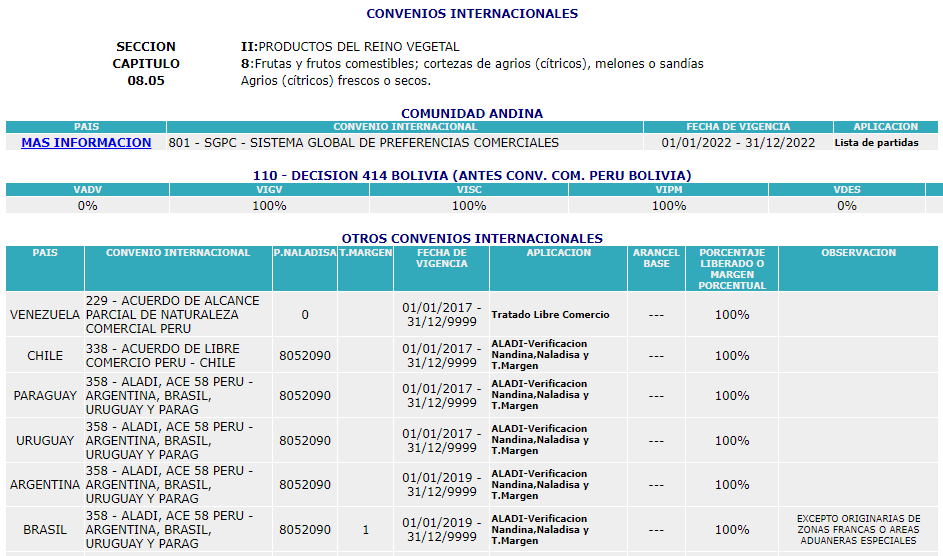The image size is (943, 556).
Task: Select the 100% value under VISC
Action: pyautogui.click(x=469, y=206)
